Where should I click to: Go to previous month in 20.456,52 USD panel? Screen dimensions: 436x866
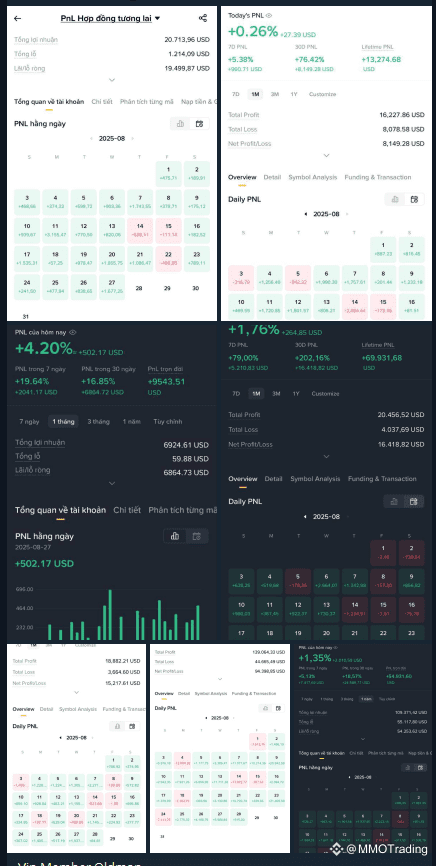[x=306, y=517]
